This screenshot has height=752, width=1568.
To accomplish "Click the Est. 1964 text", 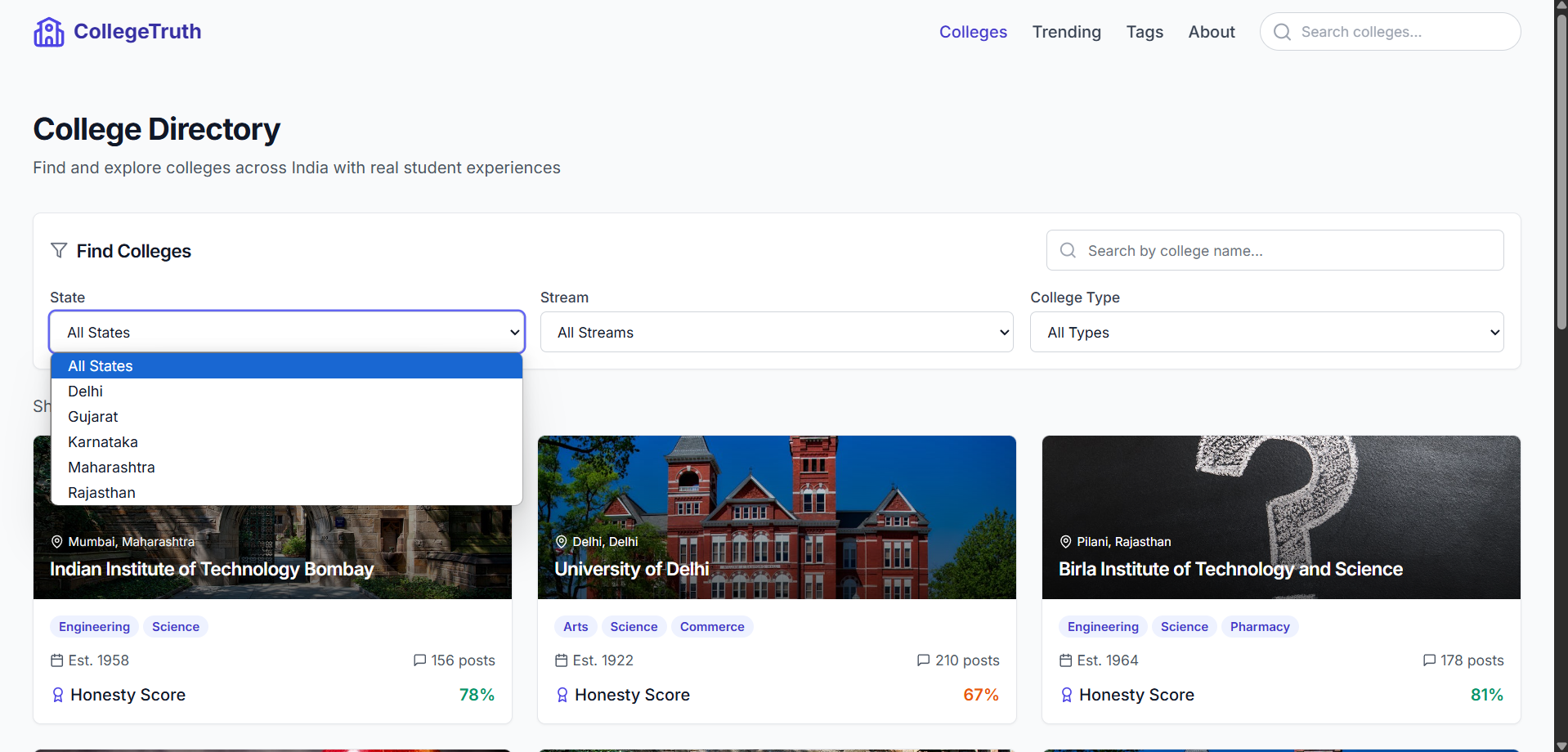I will tap(1108, 660).
